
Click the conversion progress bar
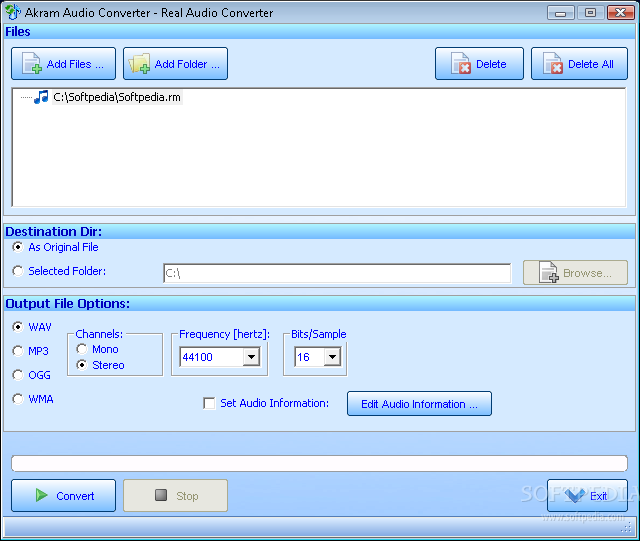(x=319, y=463)
